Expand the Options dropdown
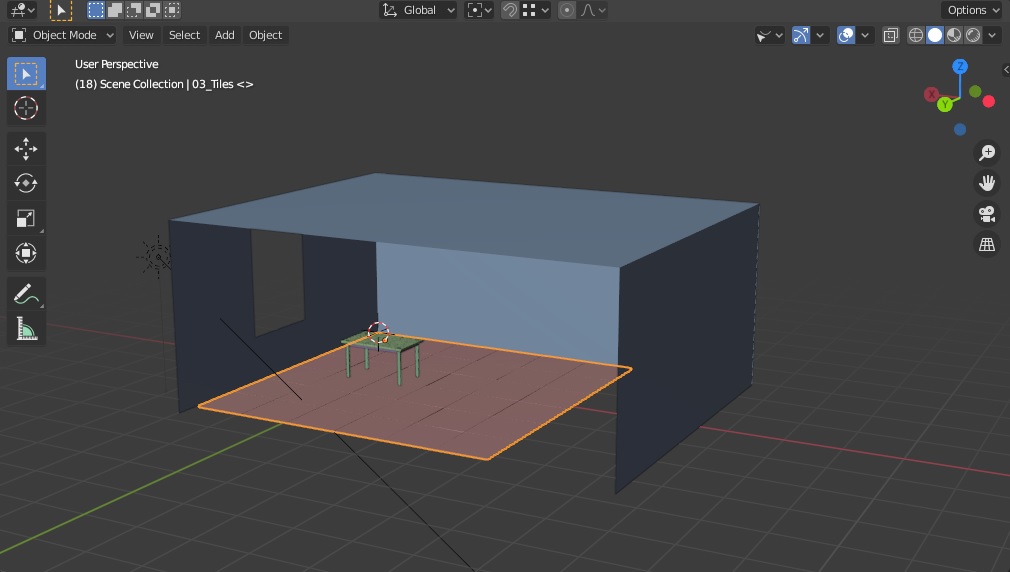Viewport: 1010px width, 572px height. (x=971, y=10)
